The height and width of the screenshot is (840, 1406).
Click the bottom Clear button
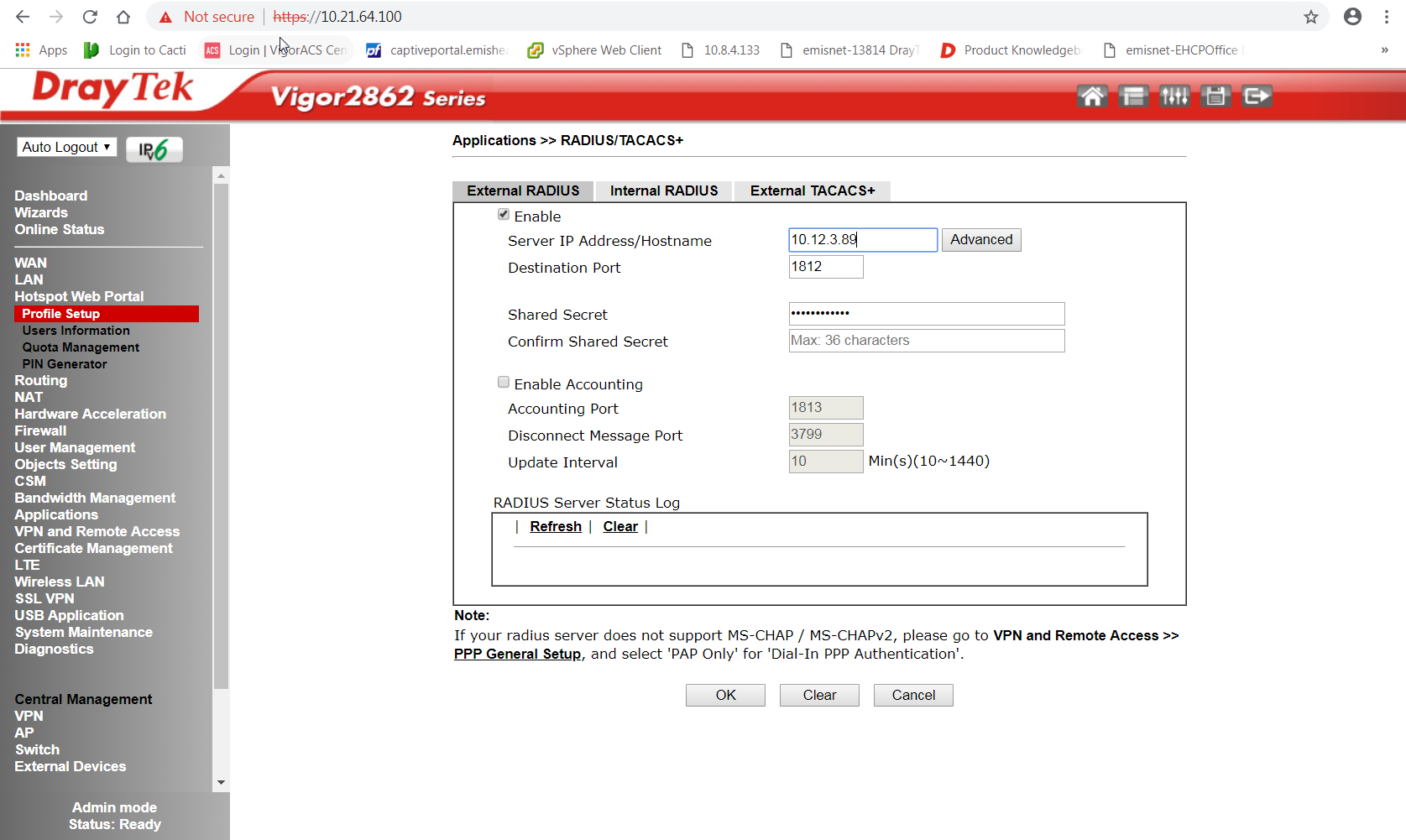click(x=819, y=696)
